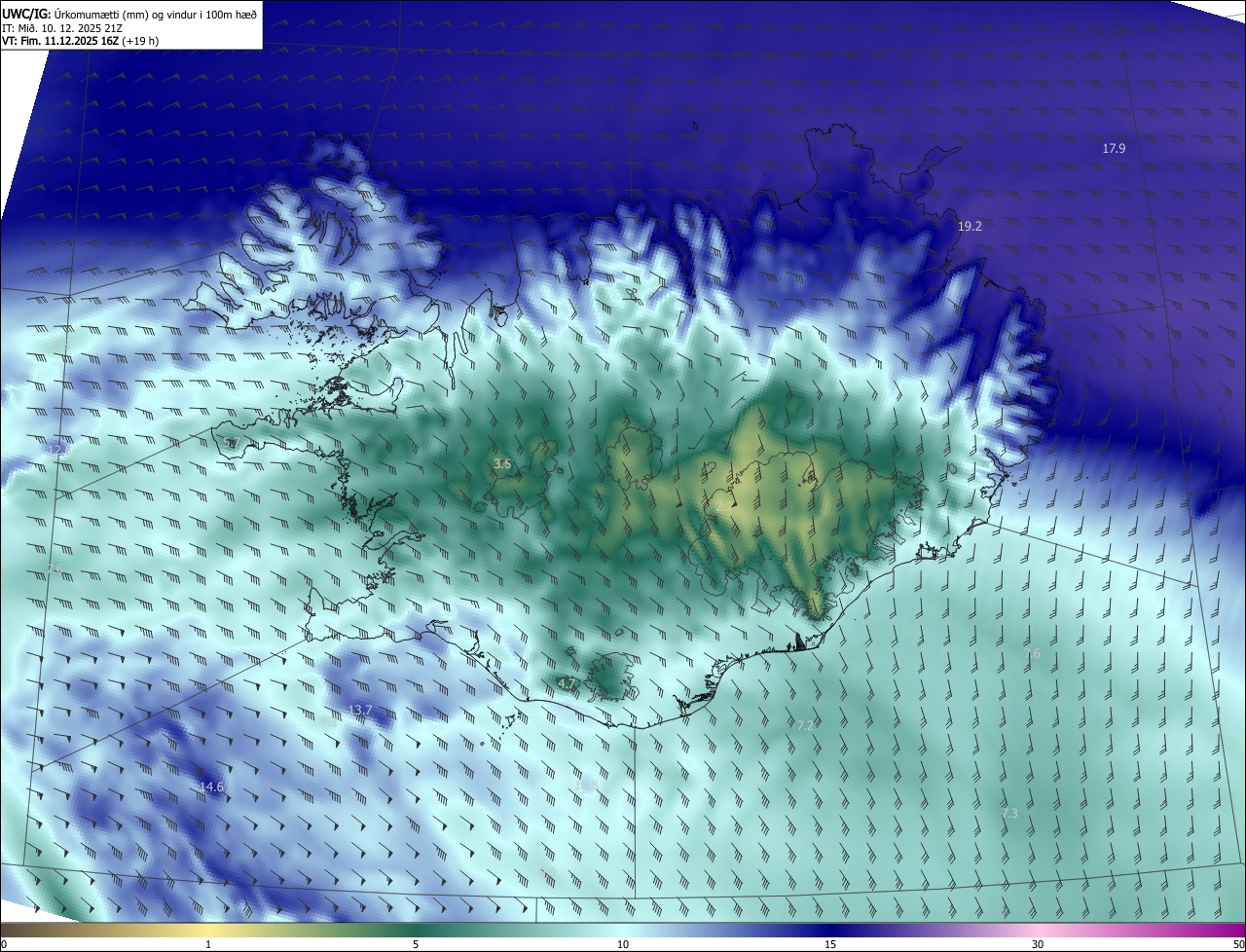This screenshot has height=952, width=1246.
Task: Click the 17.9 value on the map
Action: tap(1114, 148)
